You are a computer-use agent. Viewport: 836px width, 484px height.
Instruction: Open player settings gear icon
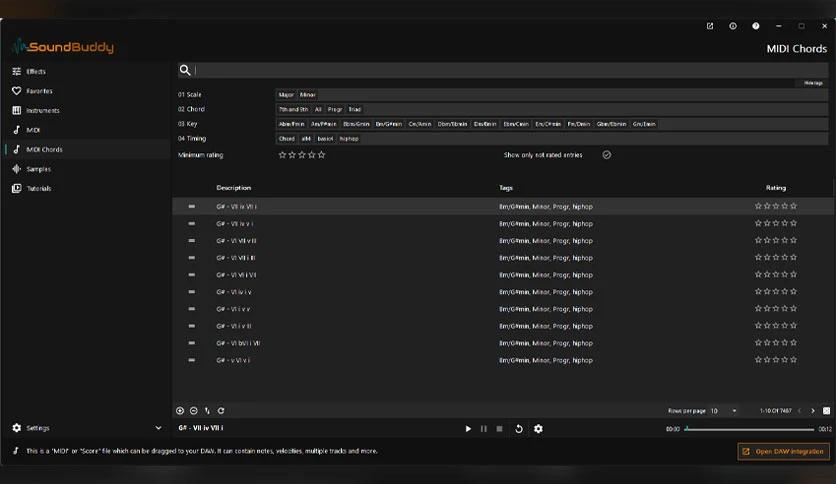(x=538, y=429)
